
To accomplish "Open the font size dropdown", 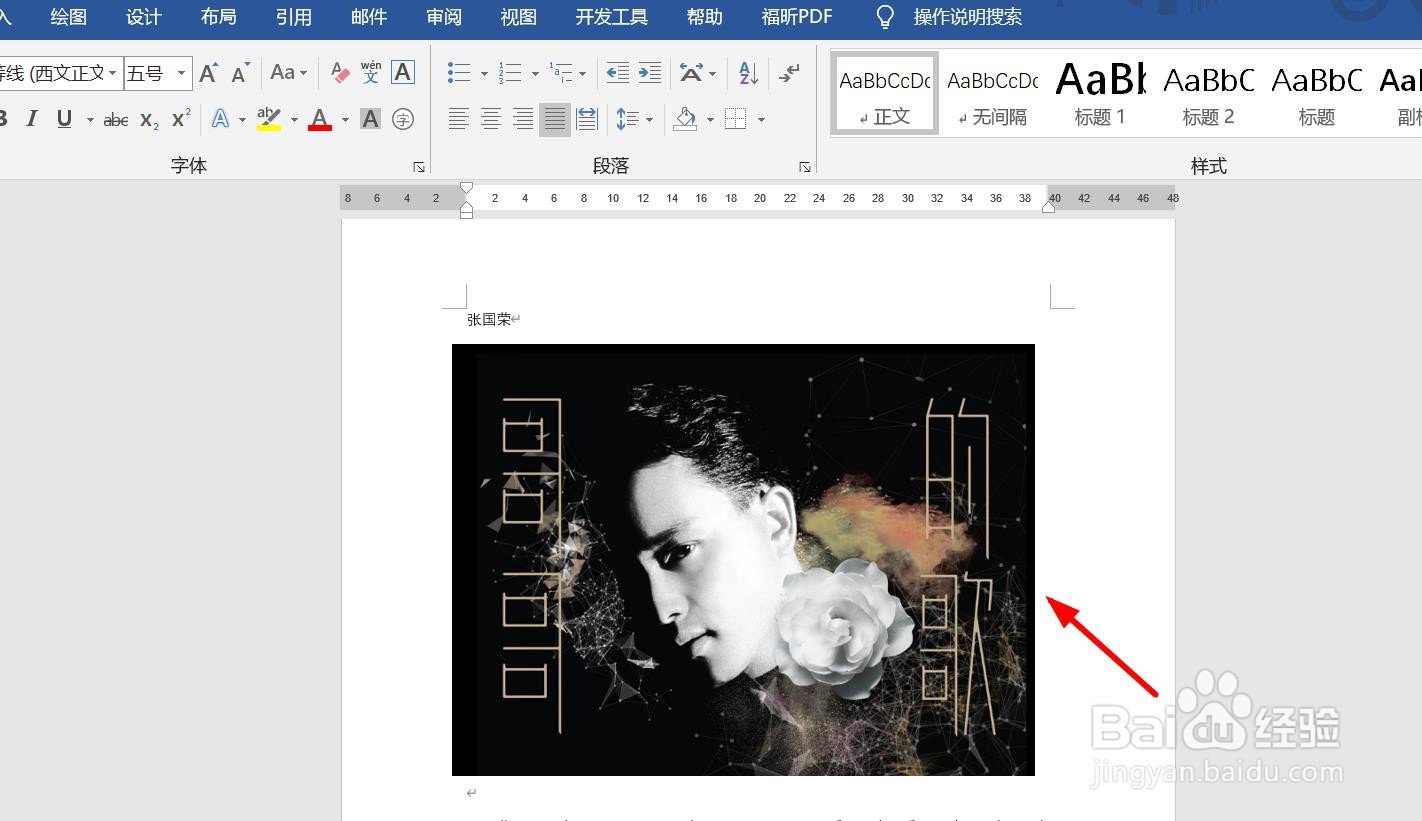I will pos(180,72).
